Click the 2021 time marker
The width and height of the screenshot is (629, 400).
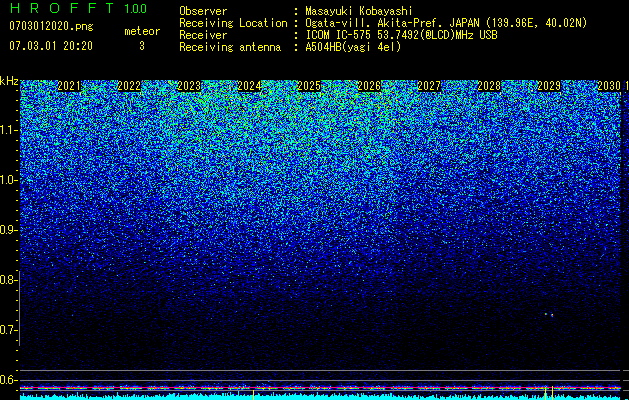point(69,86)
